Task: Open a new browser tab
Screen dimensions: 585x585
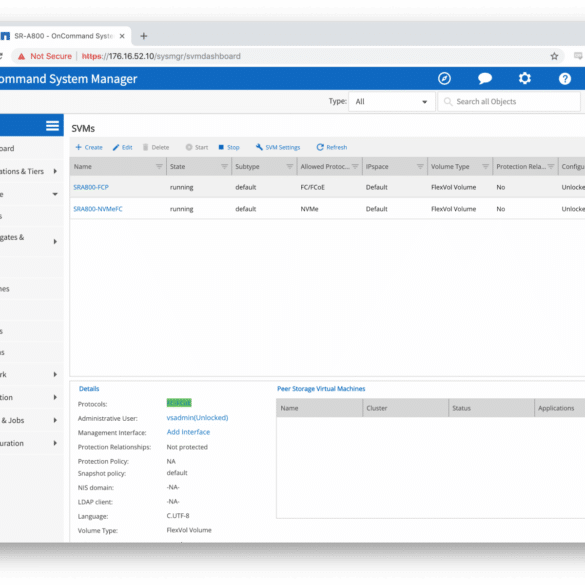Action: pyautogui.click(x=144, y=36)
